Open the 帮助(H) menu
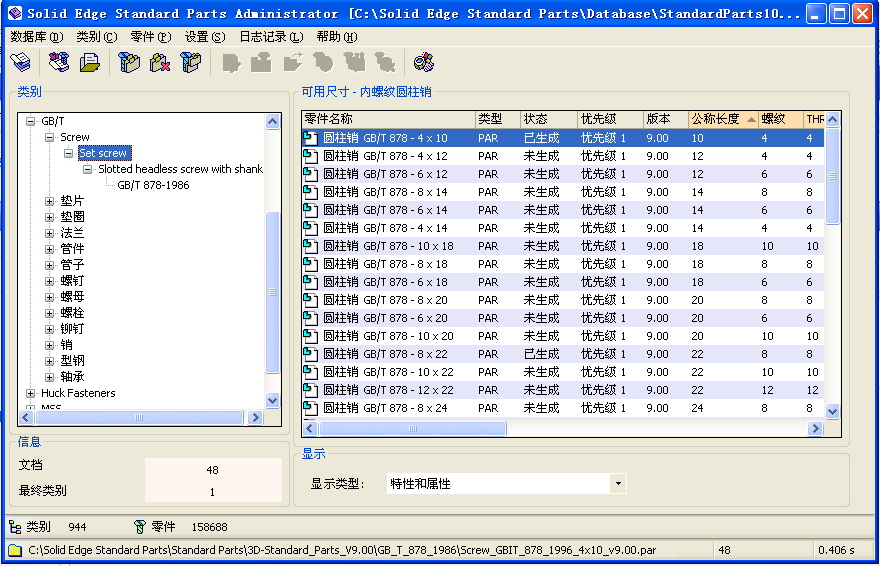Screen dimensions: 880x566 [x=337, y=37]
